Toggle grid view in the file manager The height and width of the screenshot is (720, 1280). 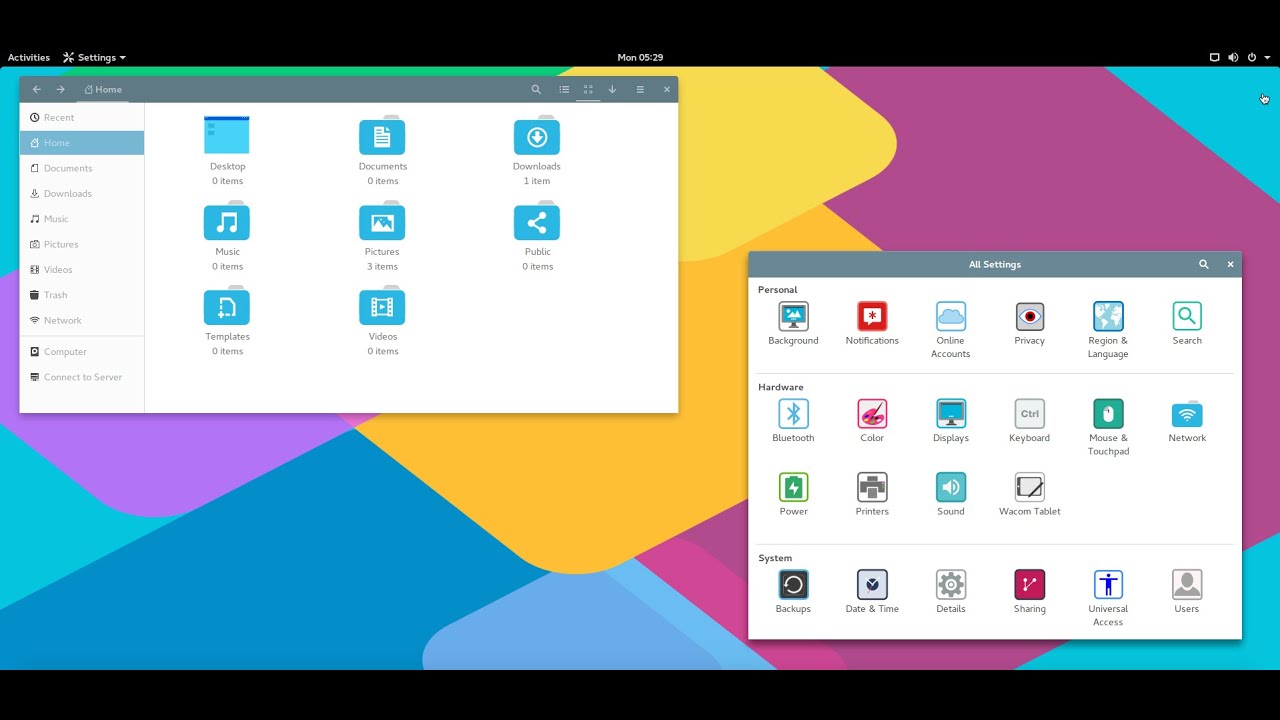(588, 89)
